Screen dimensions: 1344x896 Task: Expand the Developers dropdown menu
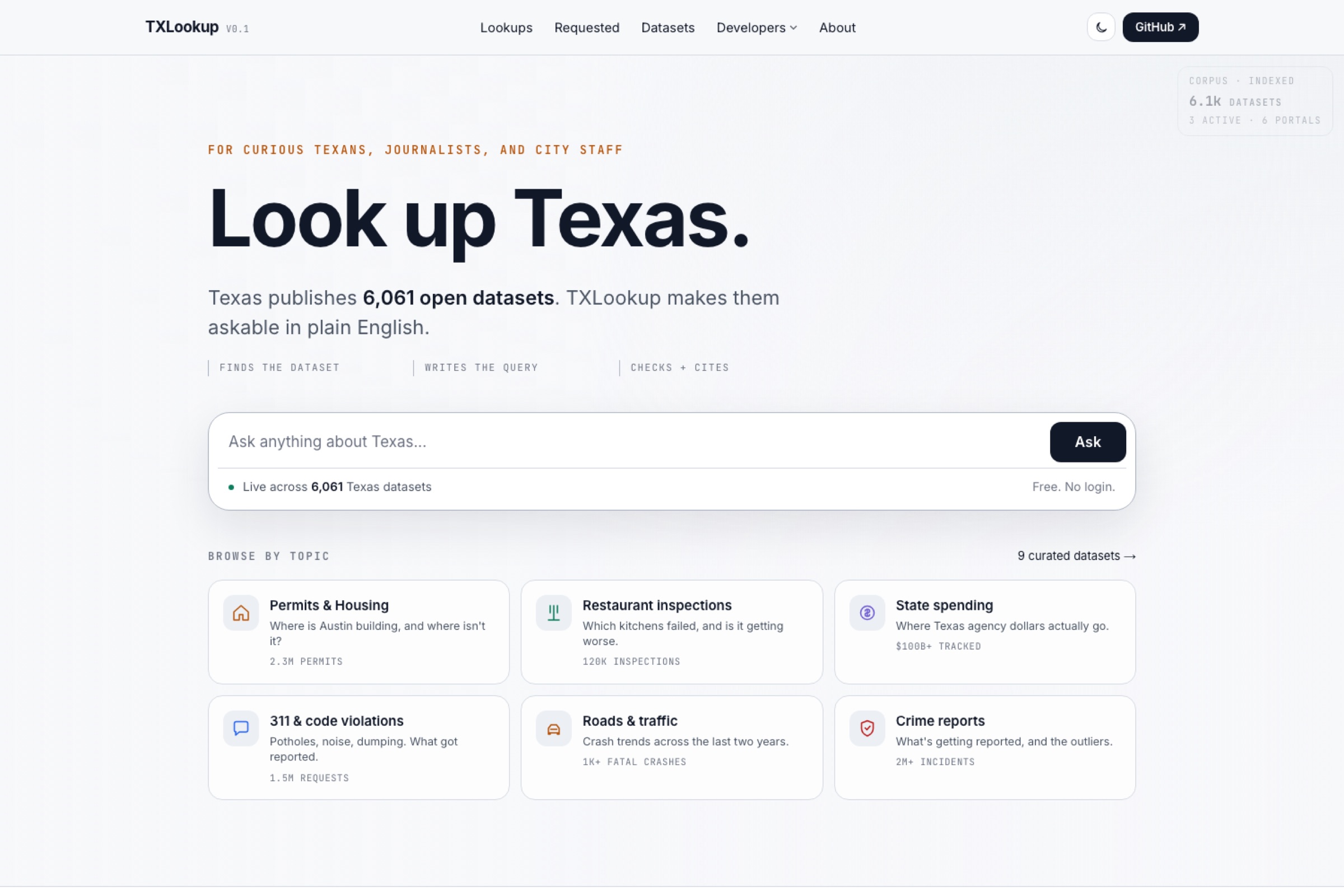pyautogui.click(x=757, y=27)
